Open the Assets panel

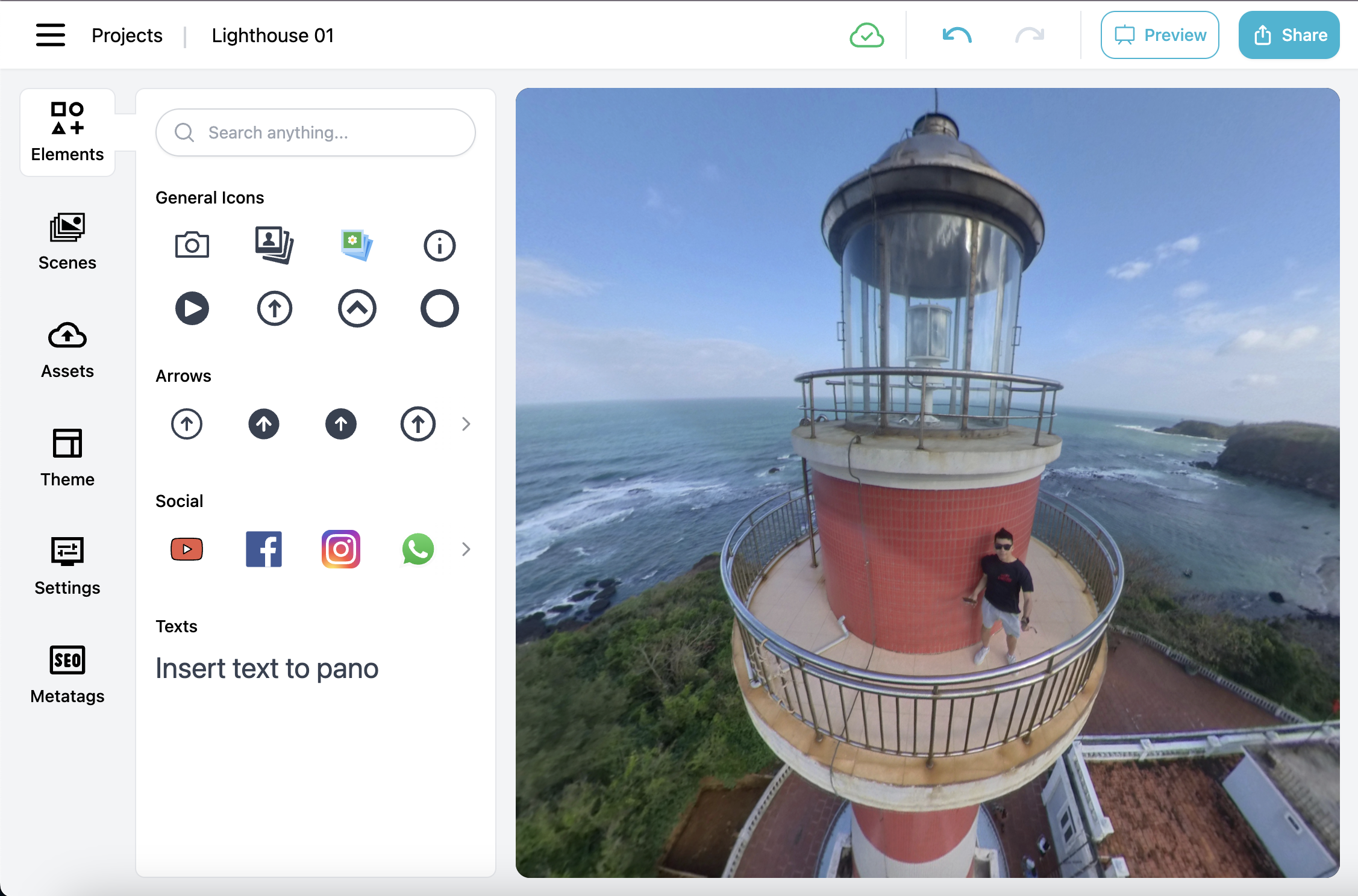(67, 350)
